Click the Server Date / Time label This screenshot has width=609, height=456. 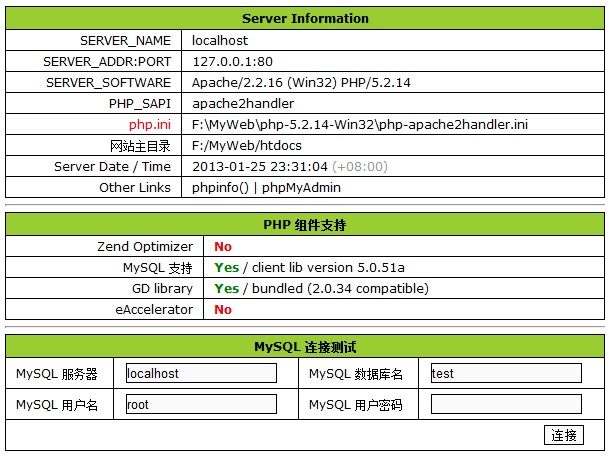pos(112,167)
